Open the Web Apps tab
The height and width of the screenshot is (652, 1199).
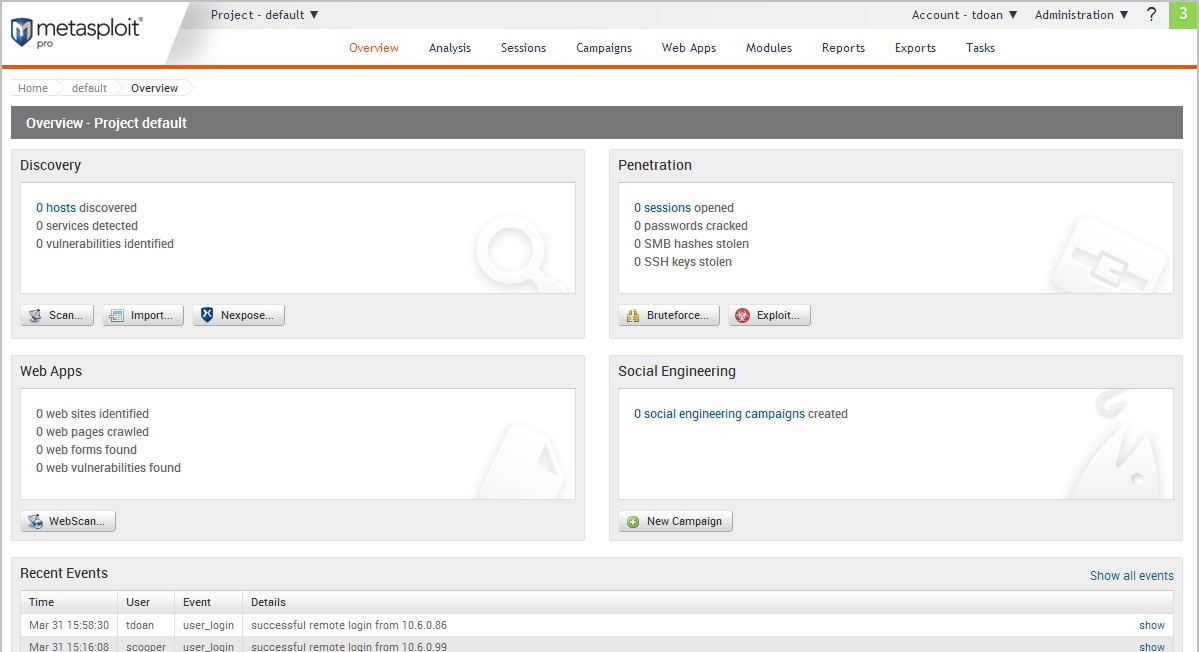(689, 47)
